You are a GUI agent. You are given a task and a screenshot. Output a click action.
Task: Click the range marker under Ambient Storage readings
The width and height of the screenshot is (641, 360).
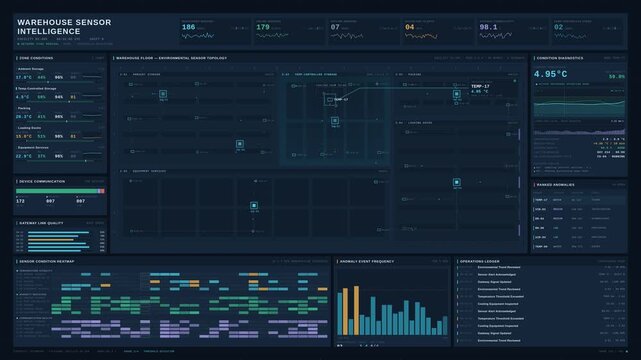48,82
